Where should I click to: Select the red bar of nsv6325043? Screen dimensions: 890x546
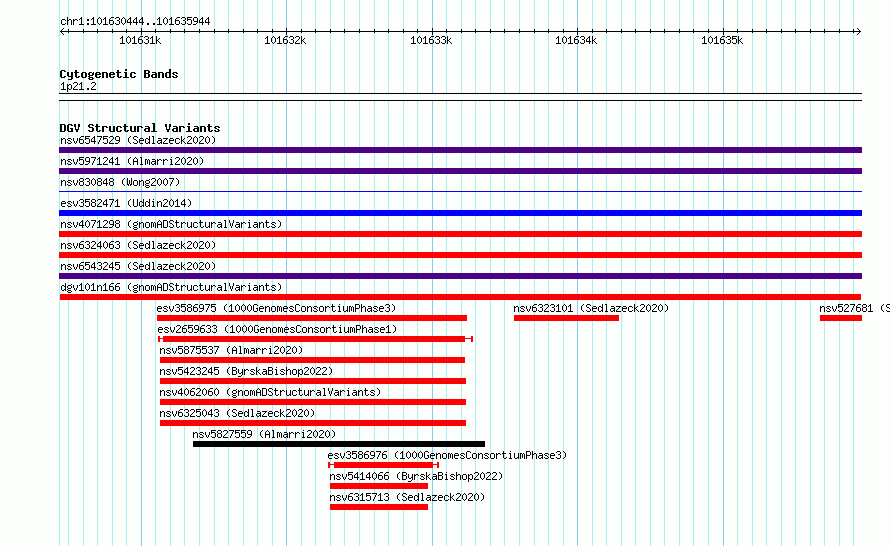(313, 423)
